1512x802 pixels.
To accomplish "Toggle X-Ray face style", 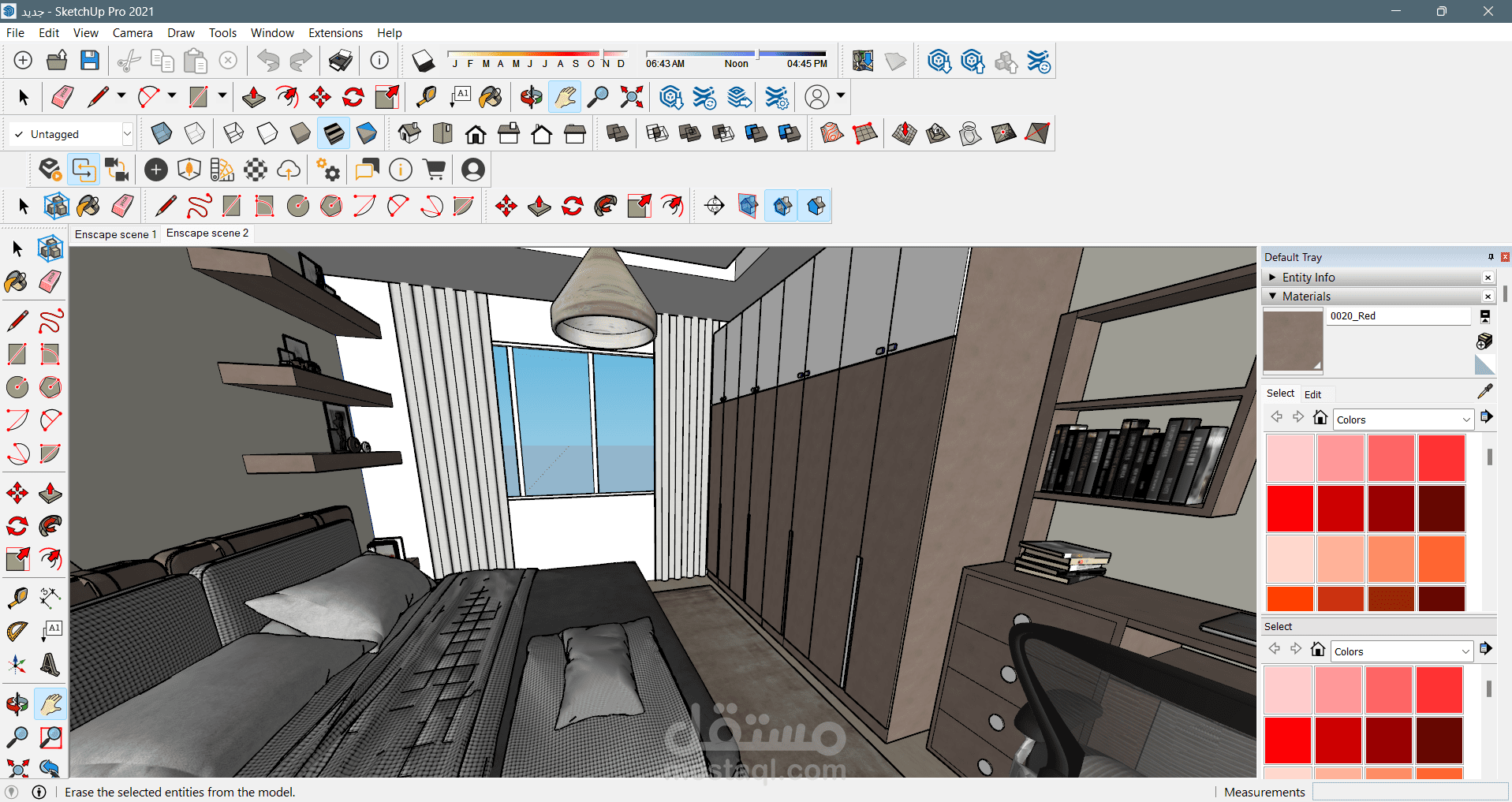I will click(162, 133).
